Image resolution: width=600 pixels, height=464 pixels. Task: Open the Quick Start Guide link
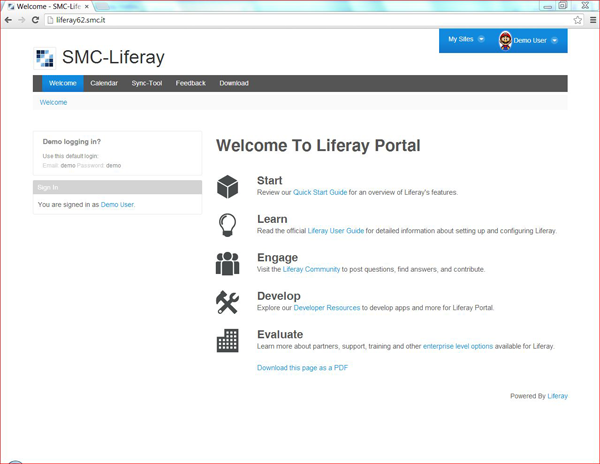(x=320, y=192)
